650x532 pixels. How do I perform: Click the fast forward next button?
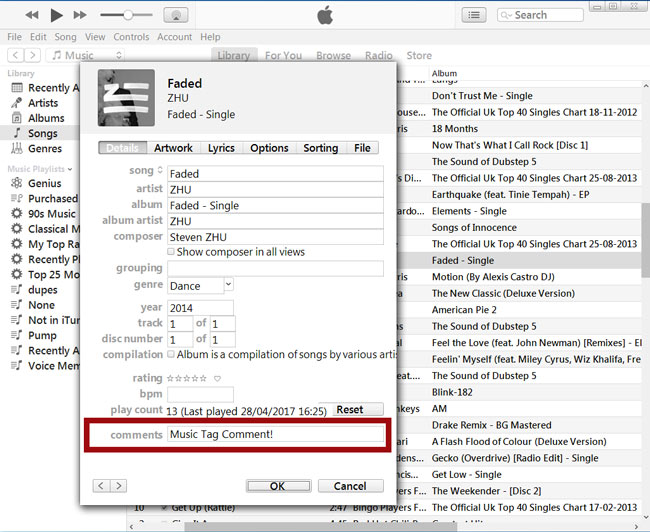coord(80,15)
